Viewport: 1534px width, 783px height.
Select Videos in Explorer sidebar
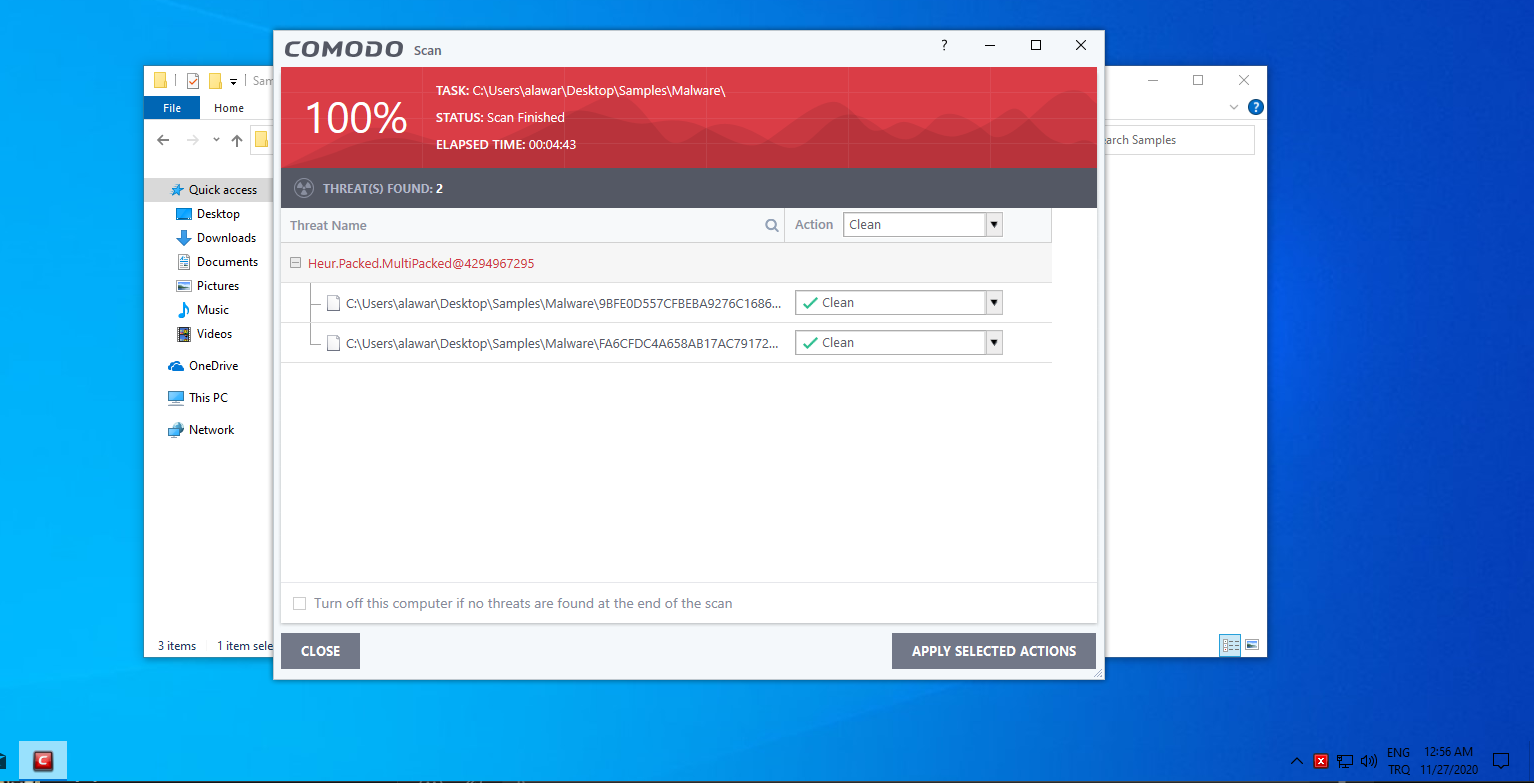click(214, 334)
